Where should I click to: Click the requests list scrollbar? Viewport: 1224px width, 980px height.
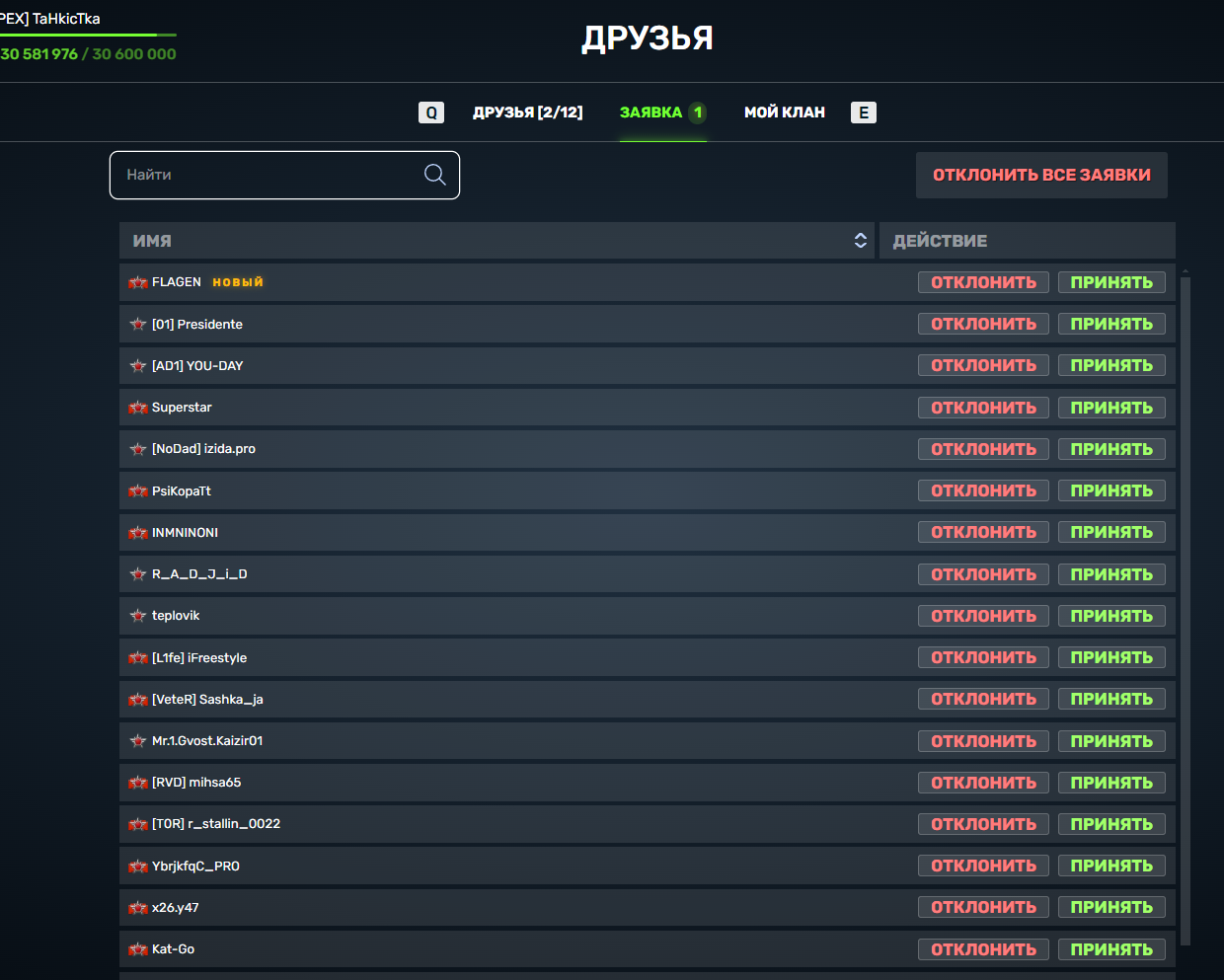tap(1186, 609)
